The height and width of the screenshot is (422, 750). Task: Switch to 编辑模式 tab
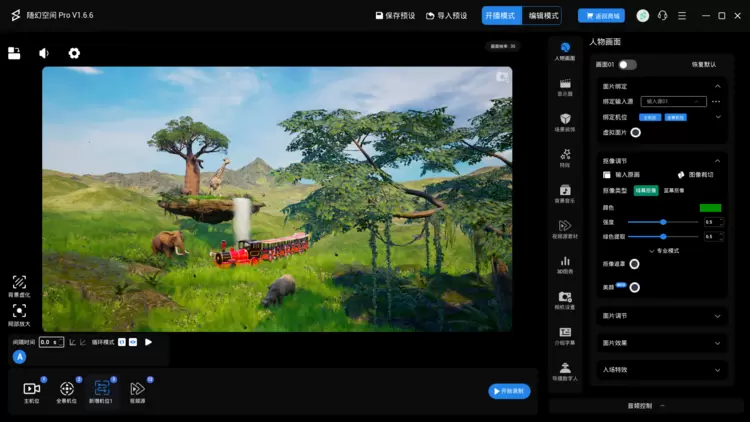[x=543, y=16]
